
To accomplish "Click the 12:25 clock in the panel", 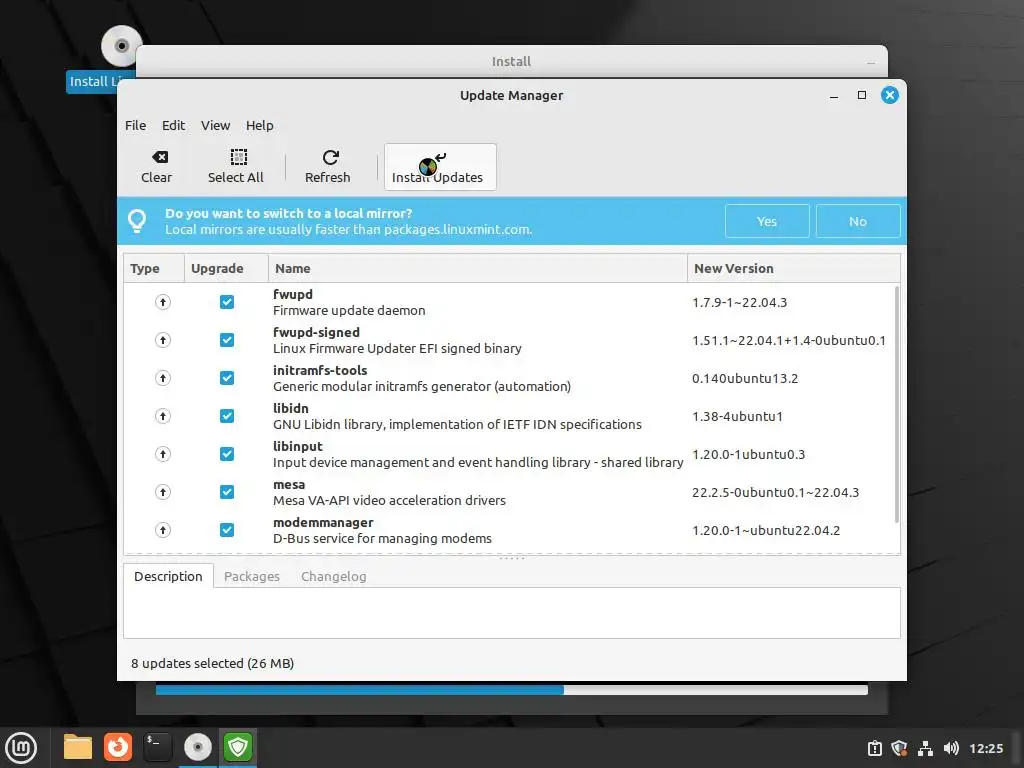I will pos(986,748).
